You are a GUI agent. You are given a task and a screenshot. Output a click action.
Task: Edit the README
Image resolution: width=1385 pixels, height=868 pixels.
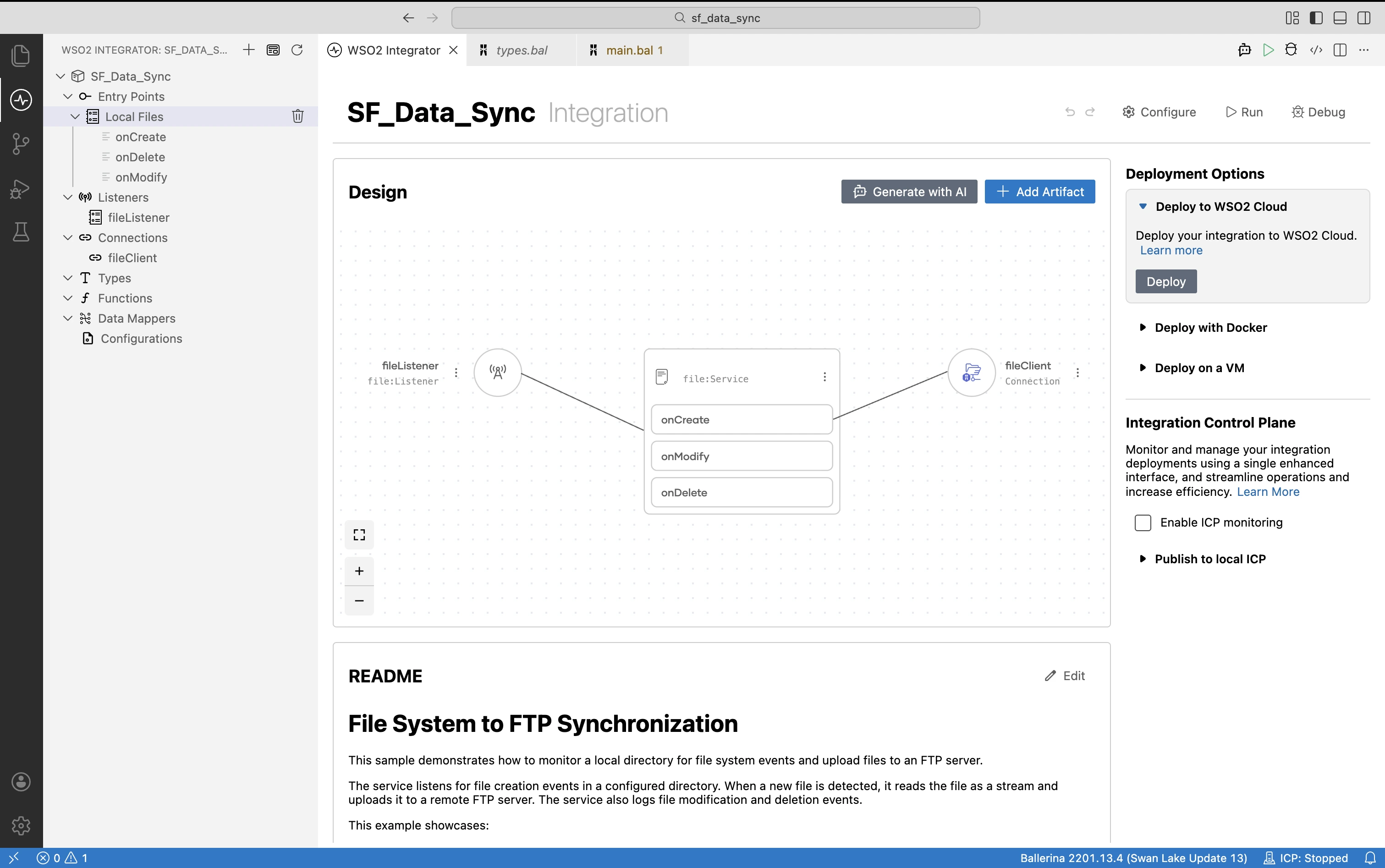(1065, 676)
